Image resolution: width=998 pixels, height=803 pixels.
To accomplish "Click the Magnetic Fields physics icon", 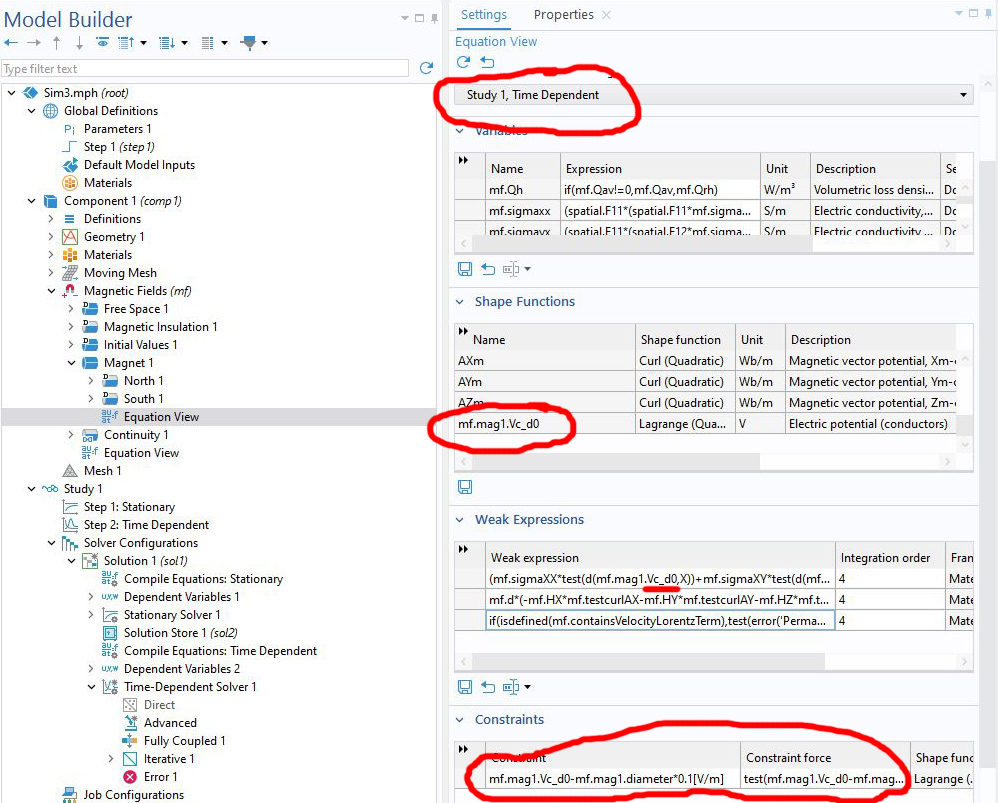I will [x=70, y=291].
